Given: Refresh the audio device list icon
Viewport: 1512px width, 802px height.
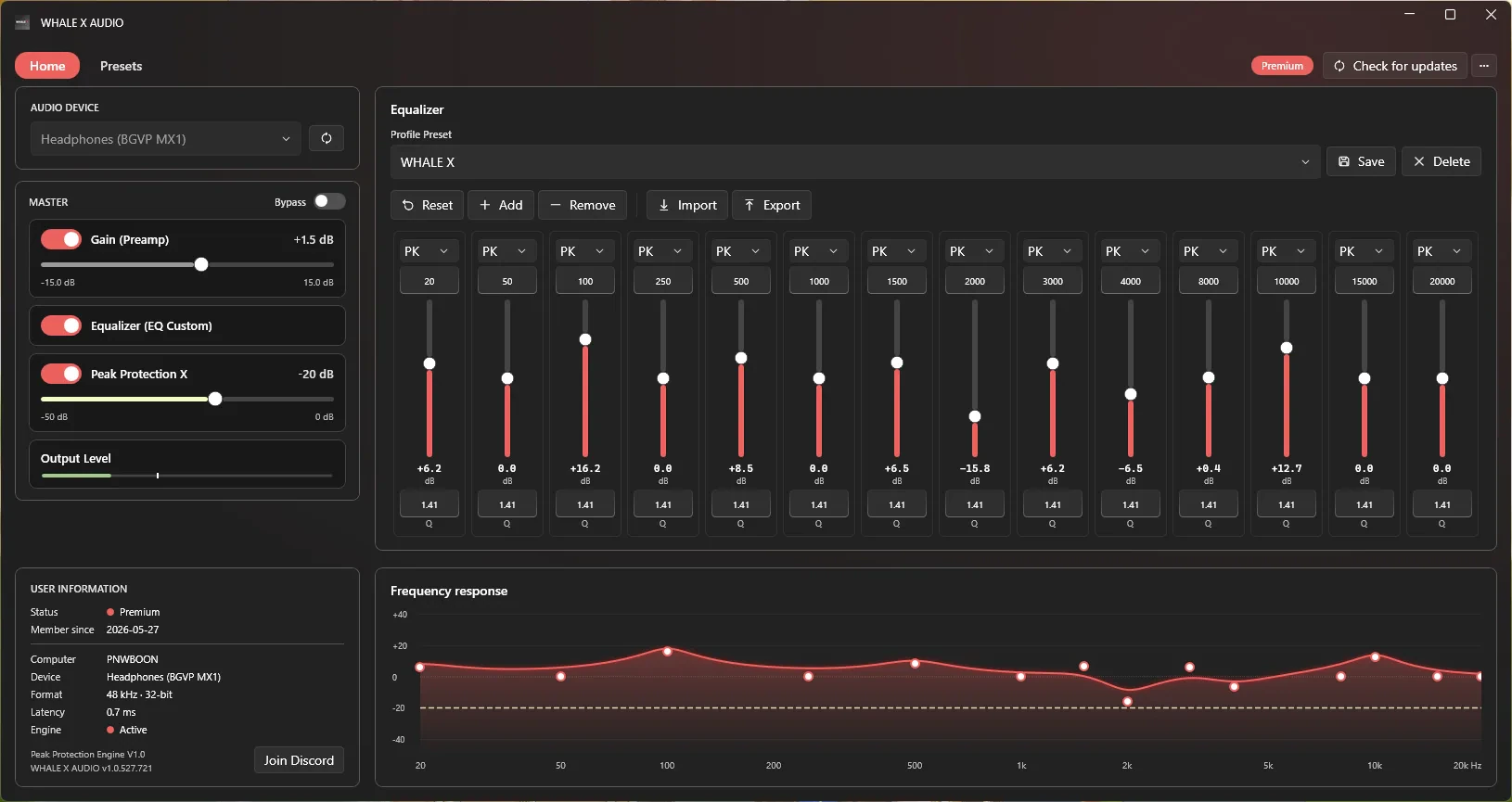Looking at the screenshot, I should 327,138.
